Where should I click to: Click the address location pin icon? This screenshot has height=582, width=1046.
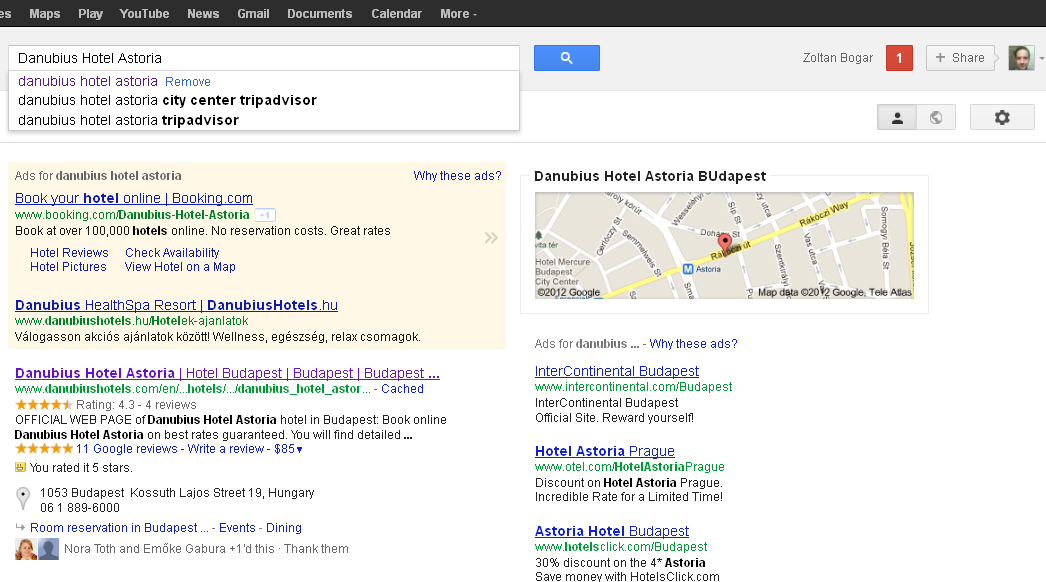[x=23, y=499]
